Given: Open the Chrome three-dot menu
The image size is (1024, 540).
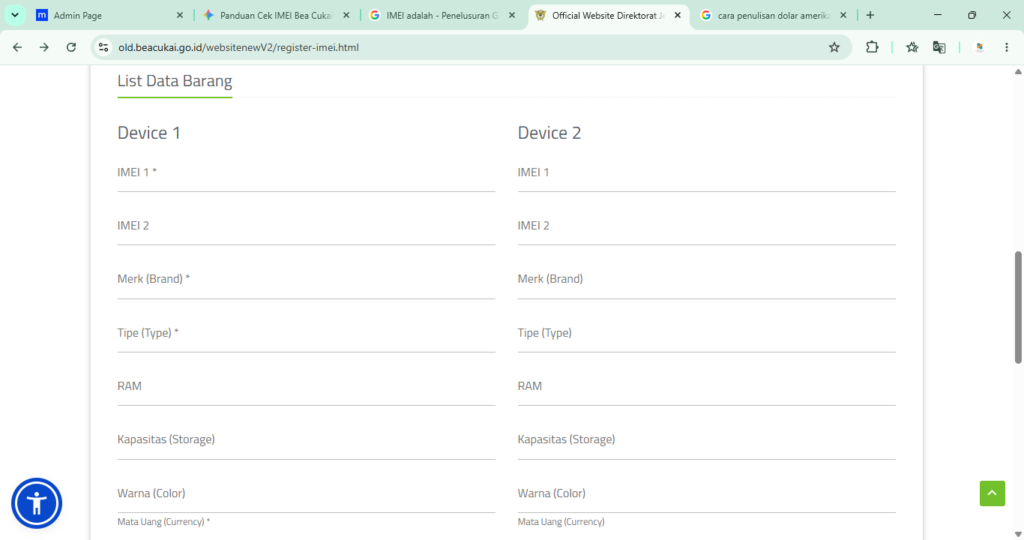Looking at the screenshot, I should pos(1006,47).
